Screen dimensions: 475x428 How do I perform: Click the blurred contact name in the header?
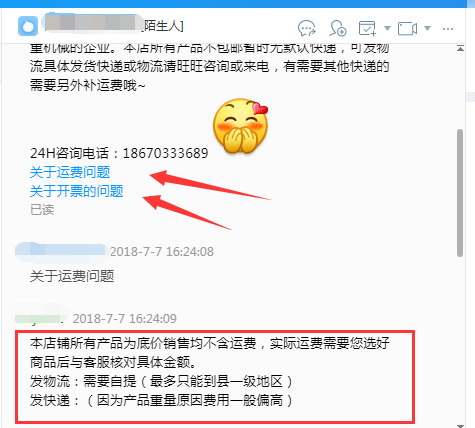(x=92, y=23)
